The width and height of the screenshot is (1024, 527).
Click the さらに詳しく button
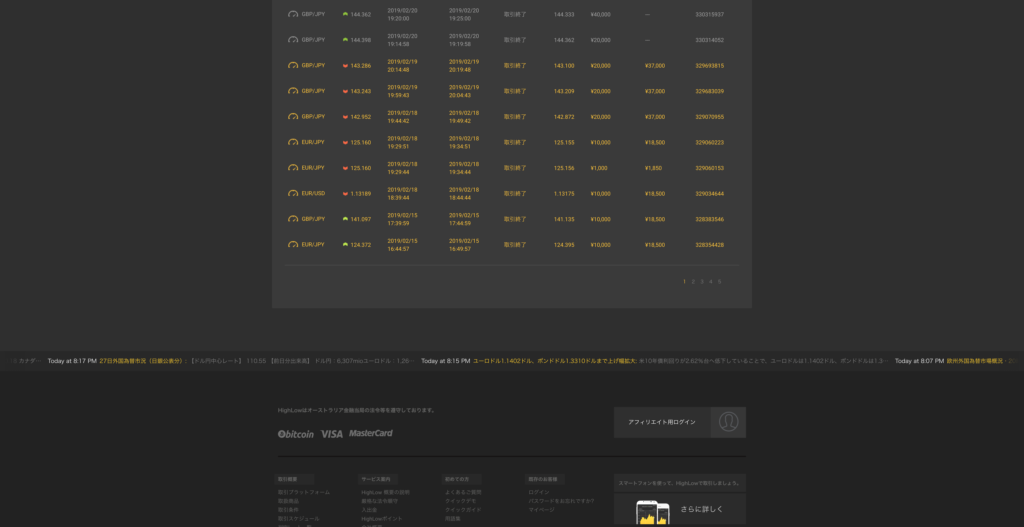[701, 509]
